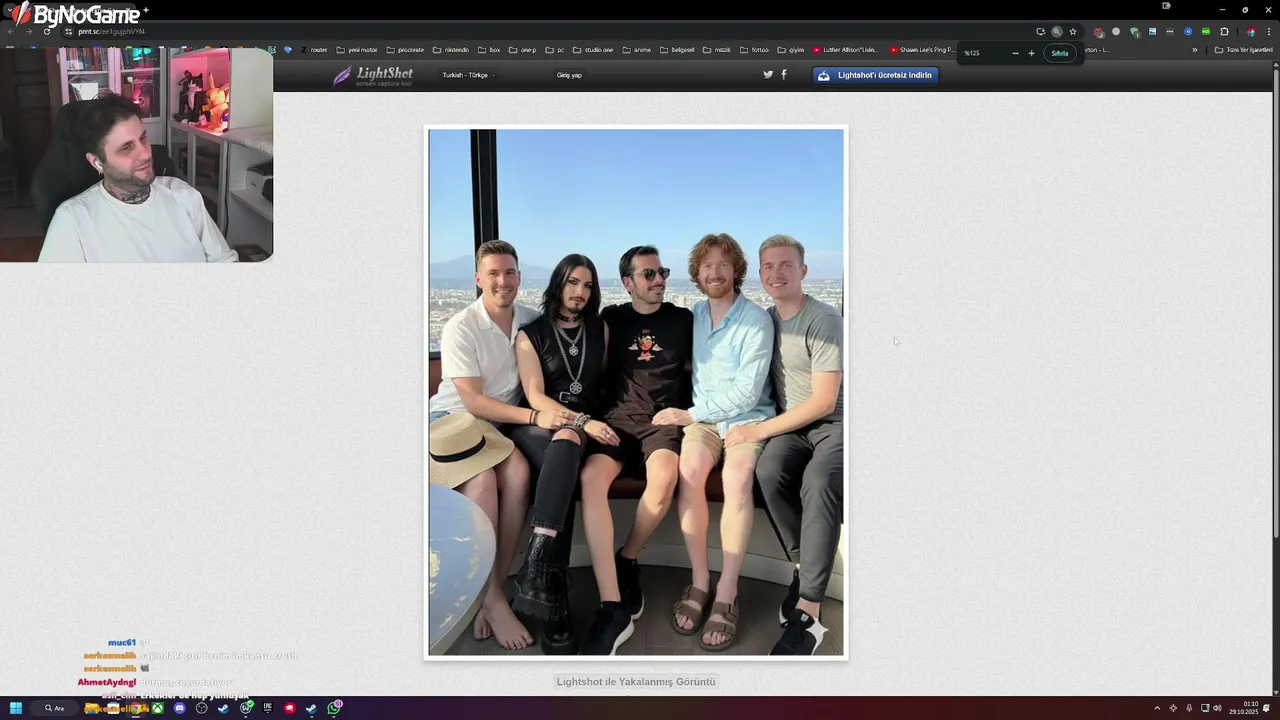Open the browser three-dot menu
Viewport: 1280px width, 720px height.
tap(1268, 32)
